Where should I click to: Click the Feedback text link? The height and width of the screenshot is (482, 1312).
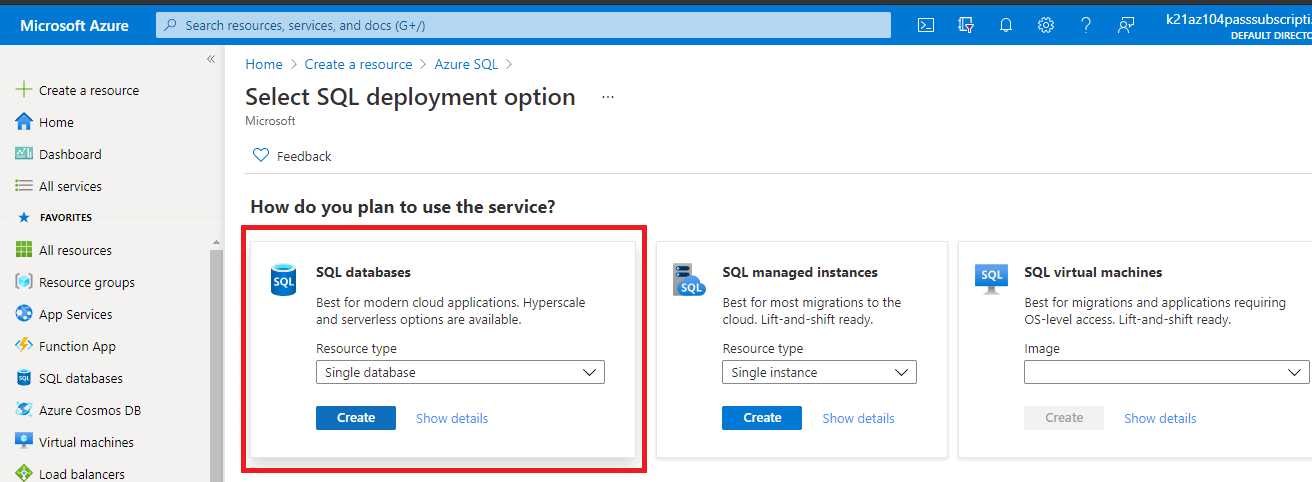tap(304, 156)
